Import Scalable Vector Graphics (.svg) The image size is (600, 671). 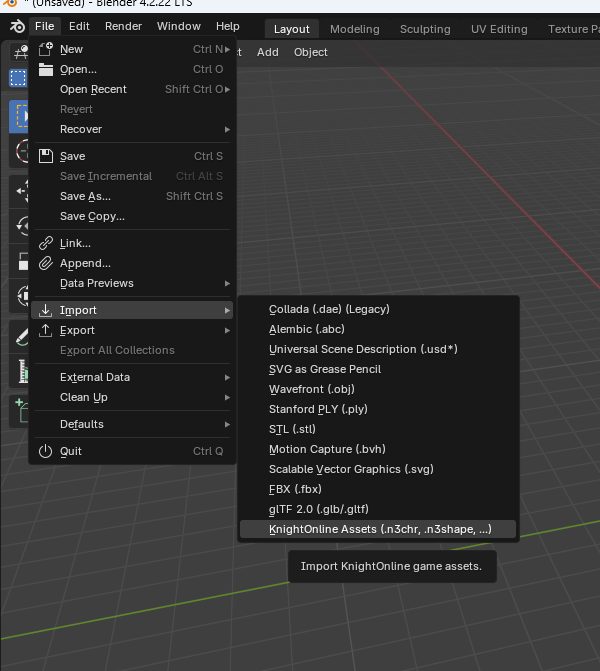pyautogui.click(x=378, y=469)
